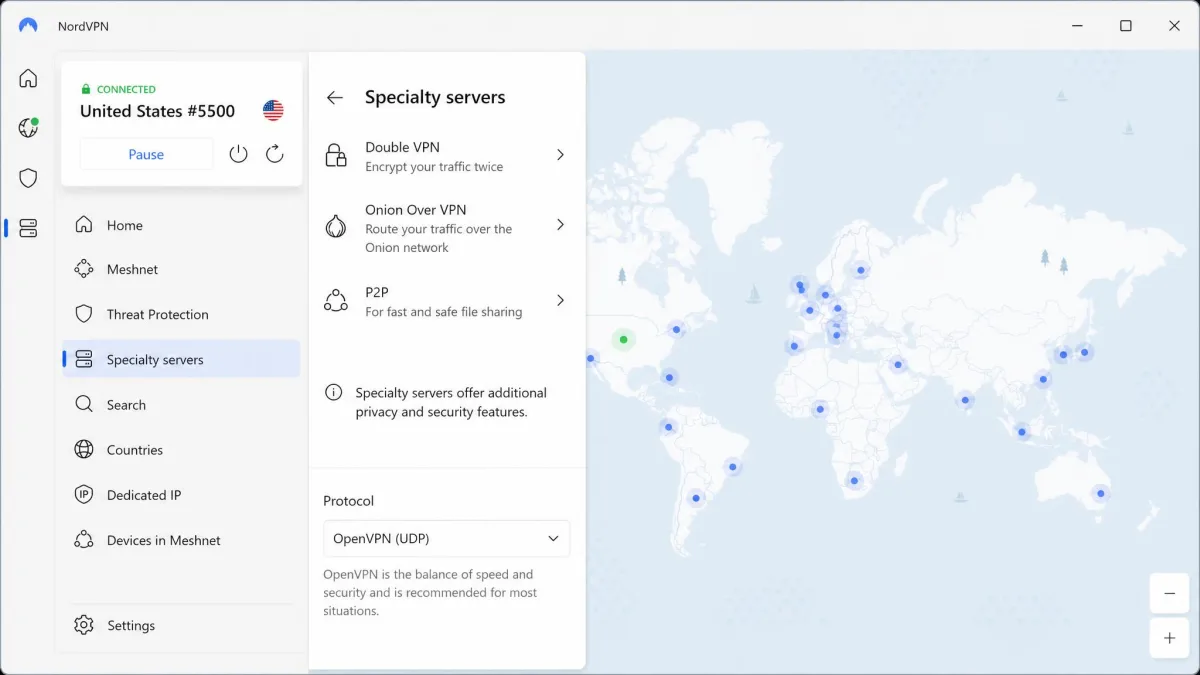This screenshot has width=1200, height=675.
Task: Click the 'For fast and safe file sharing' text
Action: click(x=444, y=312)
